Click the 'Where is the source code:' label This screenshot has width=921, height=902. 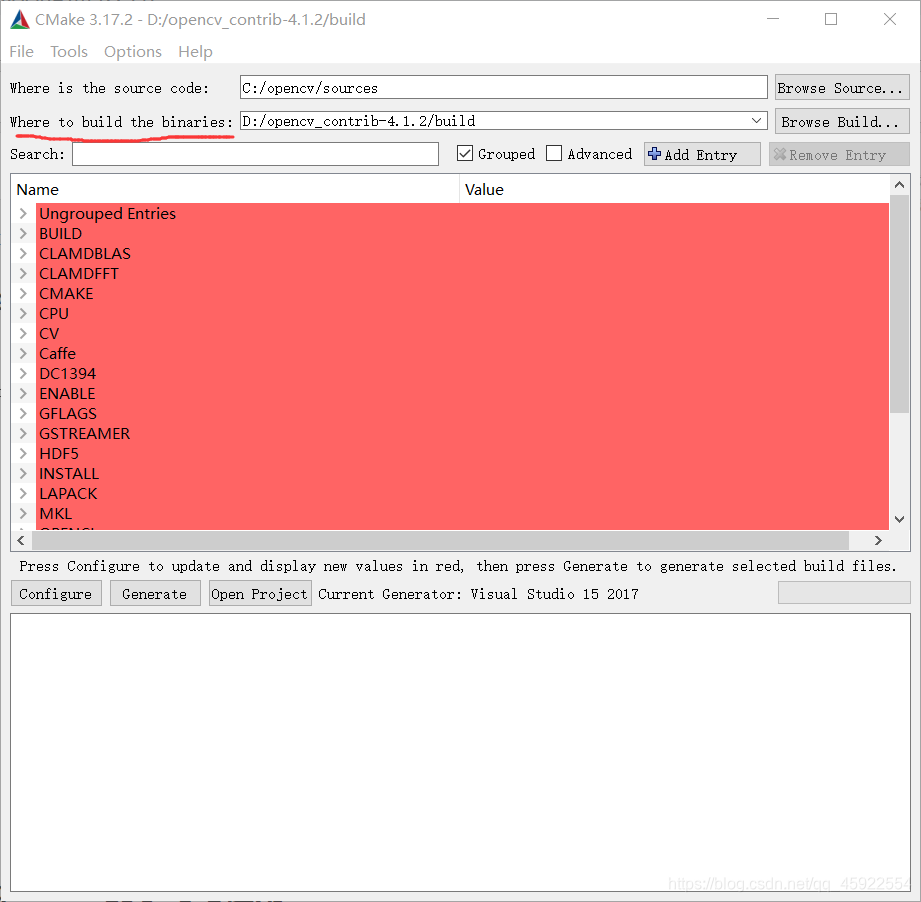pyautogui.click(x=109, y=88)
